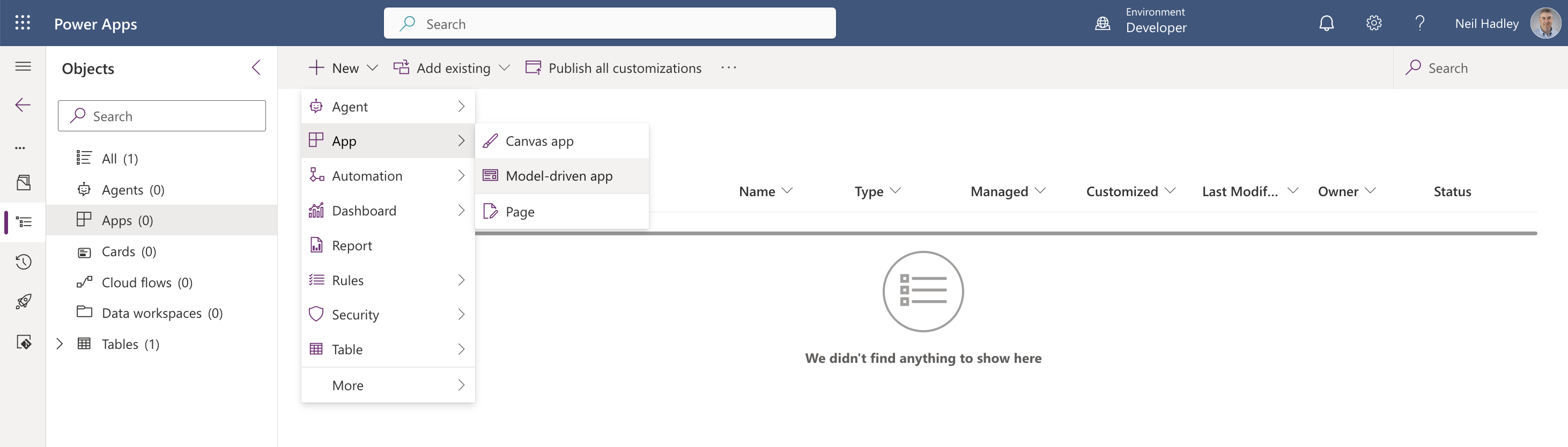The width and height of the screenshot is (1568, 447).
Task: Click the Status column header
Action: click(x=1452, y=191)
